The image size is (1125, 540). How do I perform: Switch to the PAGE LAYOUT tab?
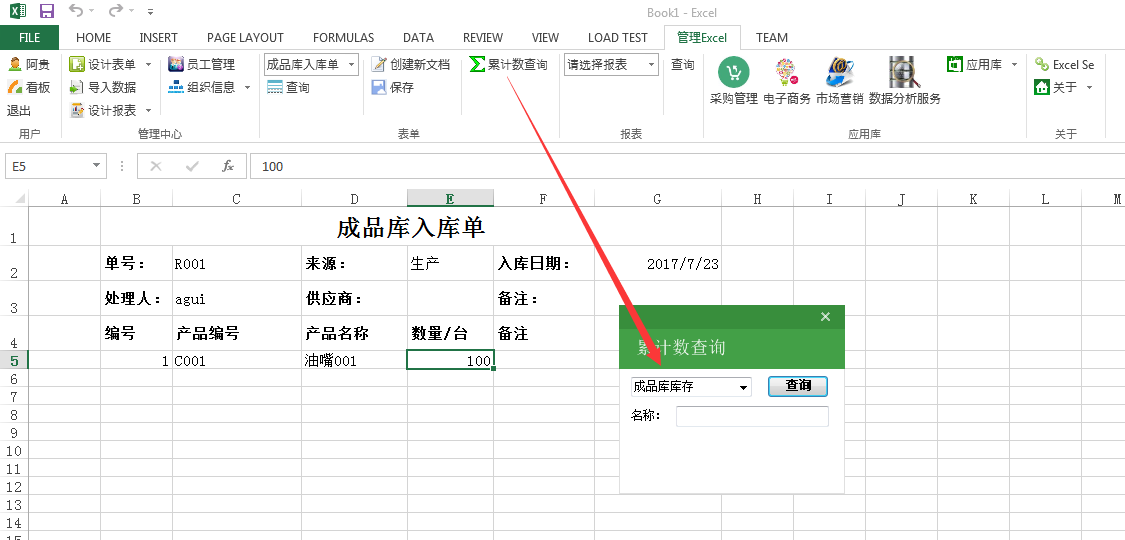(245, 37)
